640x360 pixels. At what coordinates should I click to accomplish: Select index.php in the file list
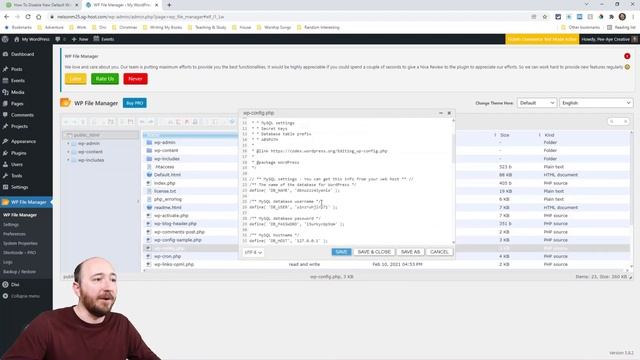click(164, 183)
